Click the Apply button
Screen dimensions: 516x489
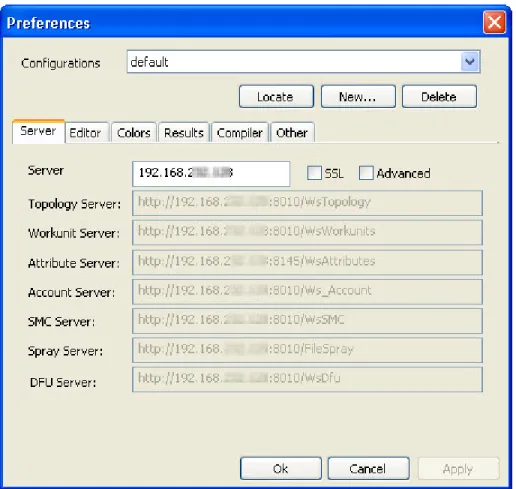click(x=458, y=468)
